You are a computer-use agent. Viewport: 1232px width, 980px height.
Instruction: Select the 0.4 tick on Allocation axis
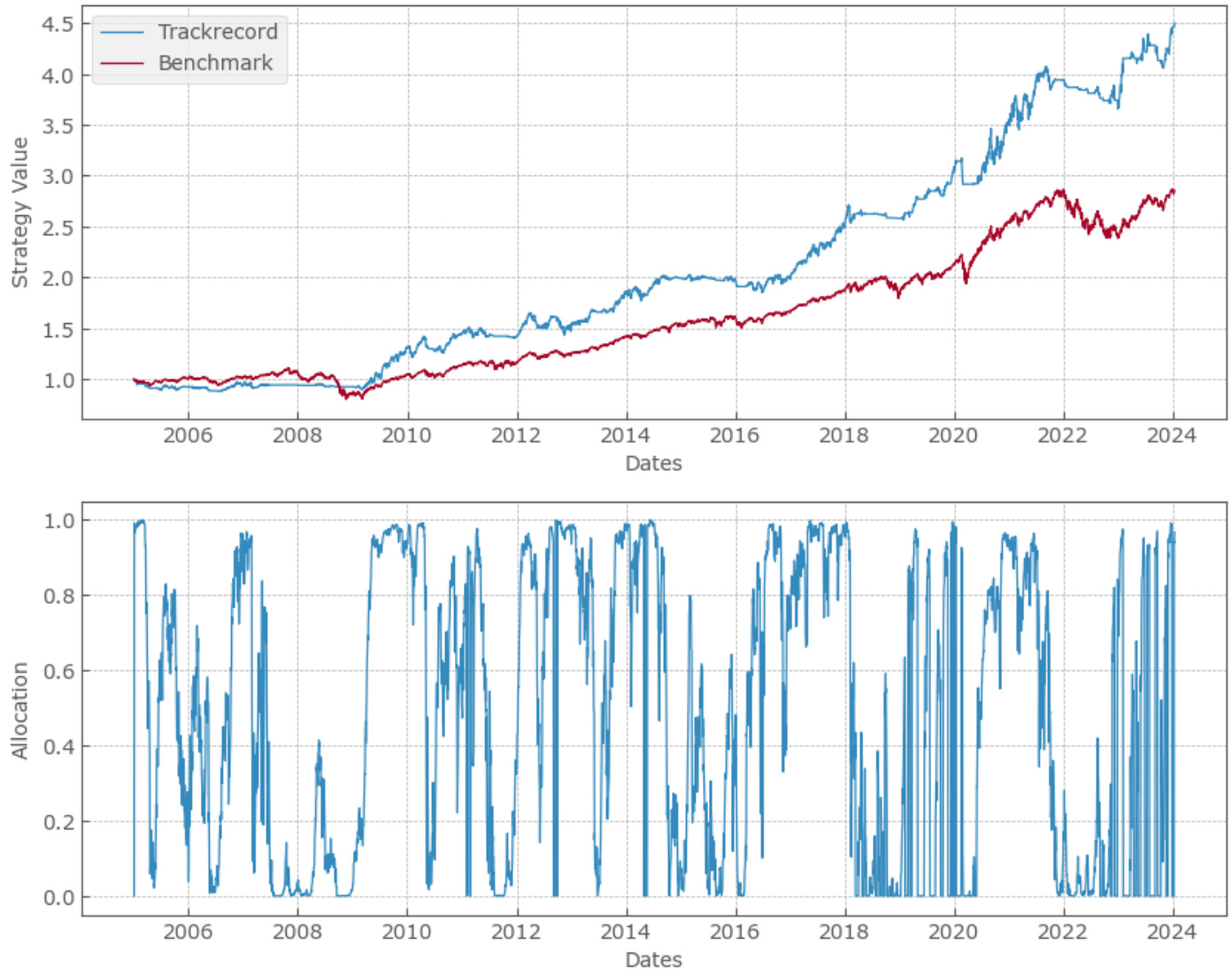[x=59, y=746]
